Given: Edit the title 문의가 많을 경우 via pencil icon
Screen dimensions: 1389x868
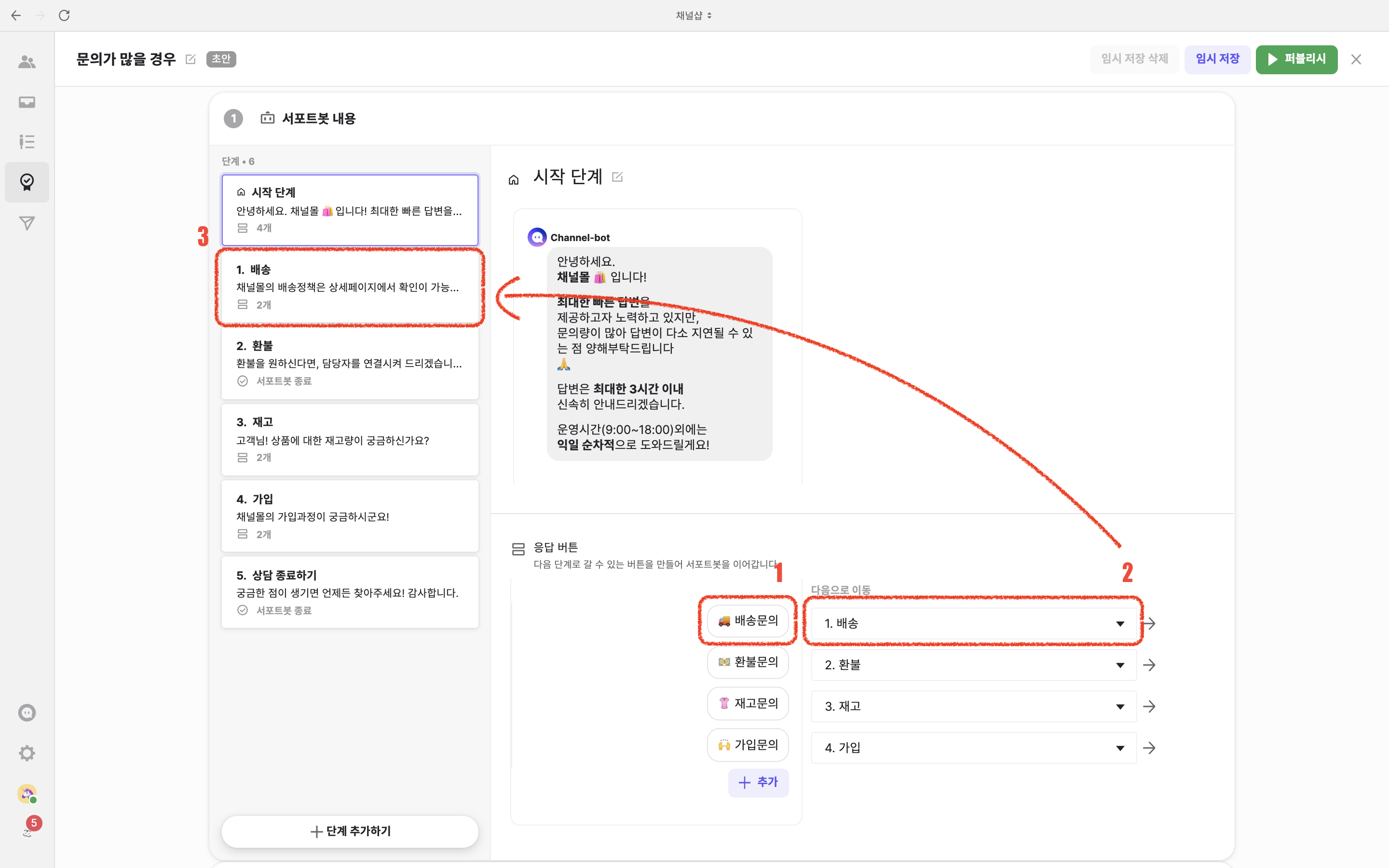Looking at the screenshot, I should [191, 59].
